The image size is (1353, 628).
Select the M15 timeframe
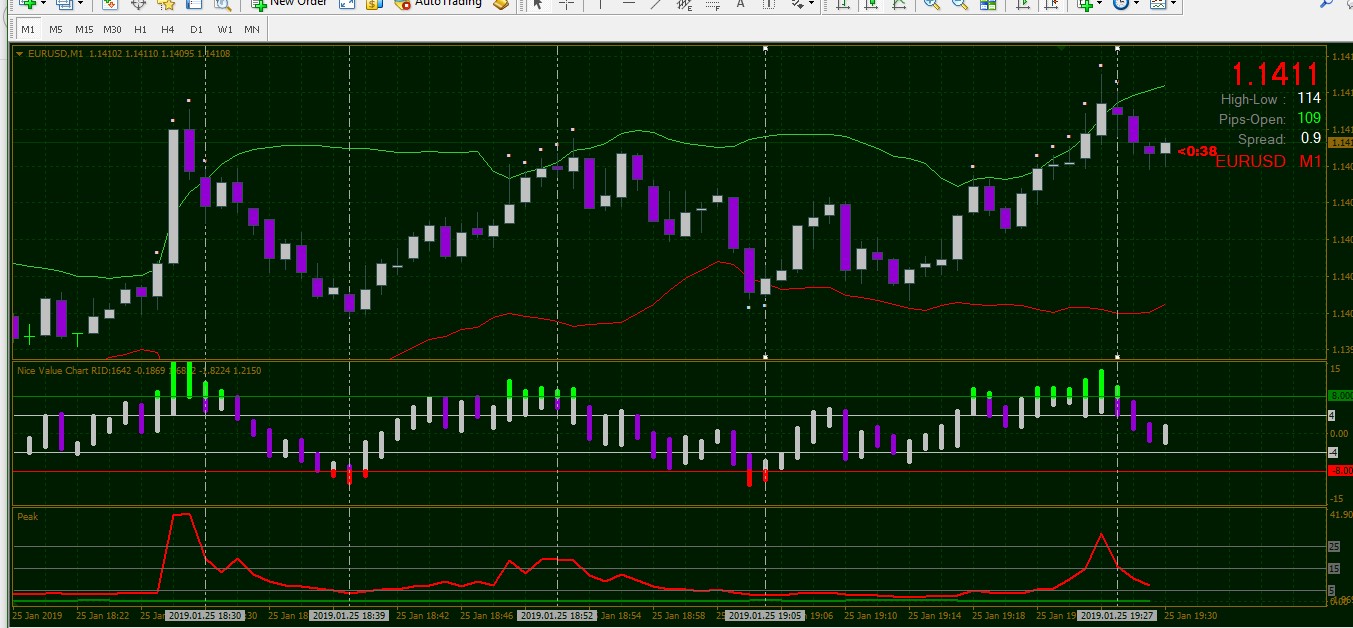click(x=84, y=29)
